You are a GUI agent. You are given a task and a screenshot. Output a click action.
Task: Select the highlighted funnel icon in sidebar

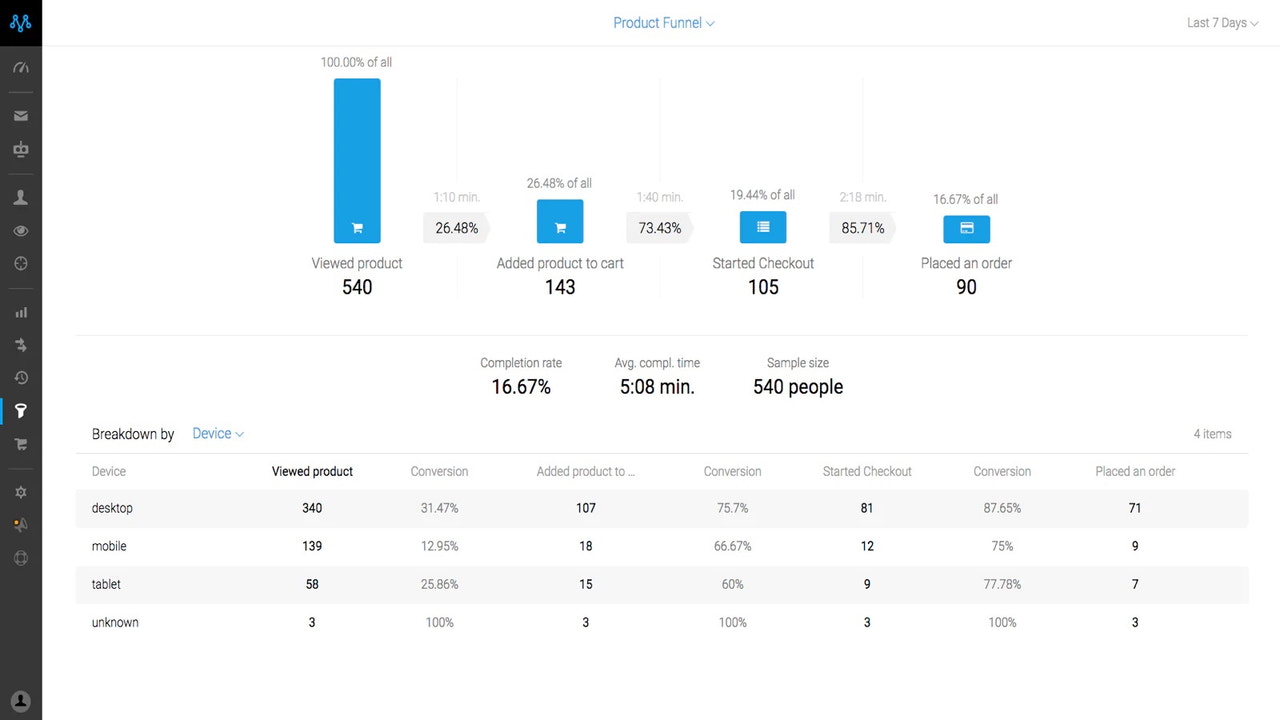tap(21, 410)
